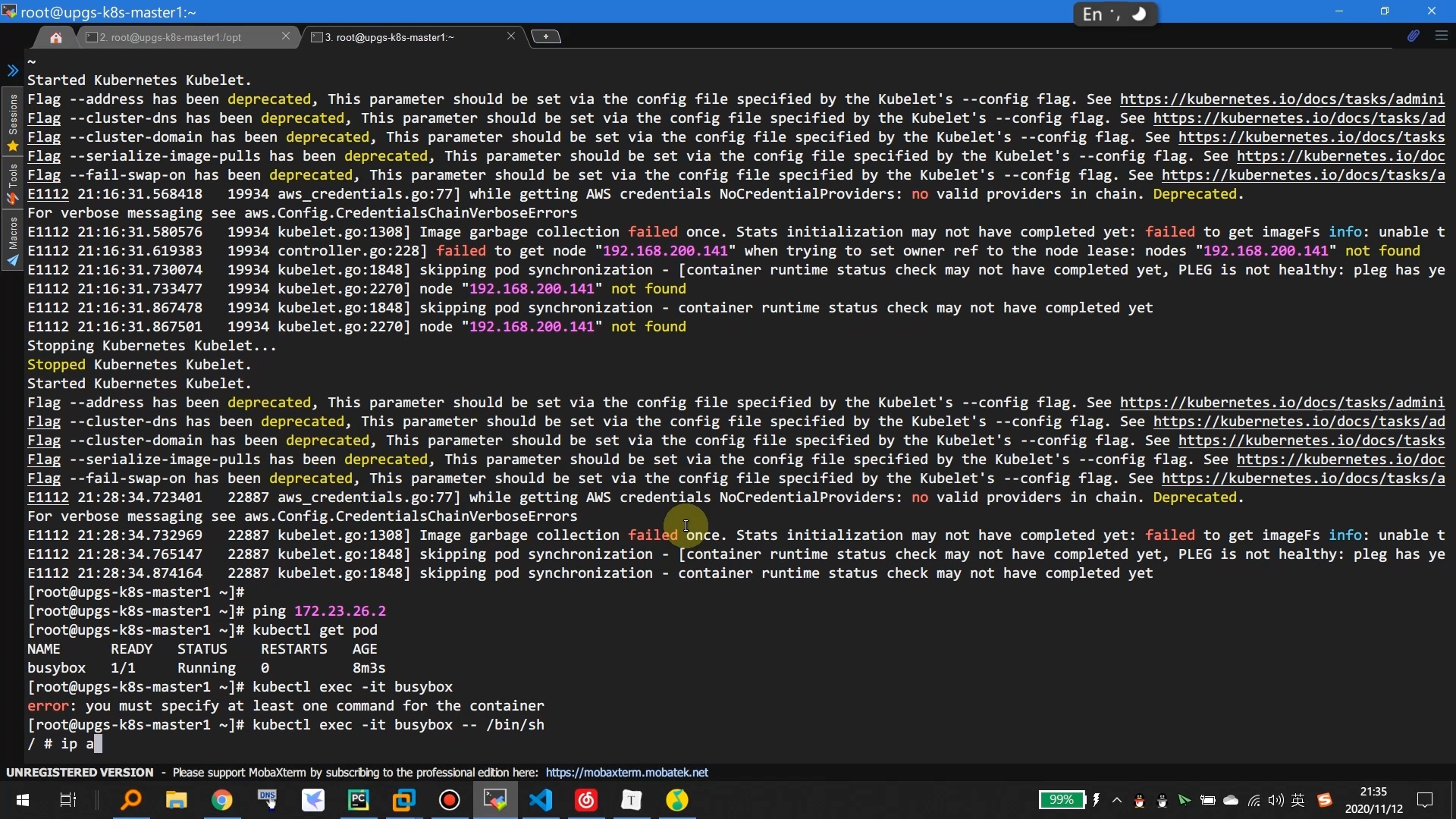Open the Sogou input tray icon
1456x819 pixels.
point(1325,800)
